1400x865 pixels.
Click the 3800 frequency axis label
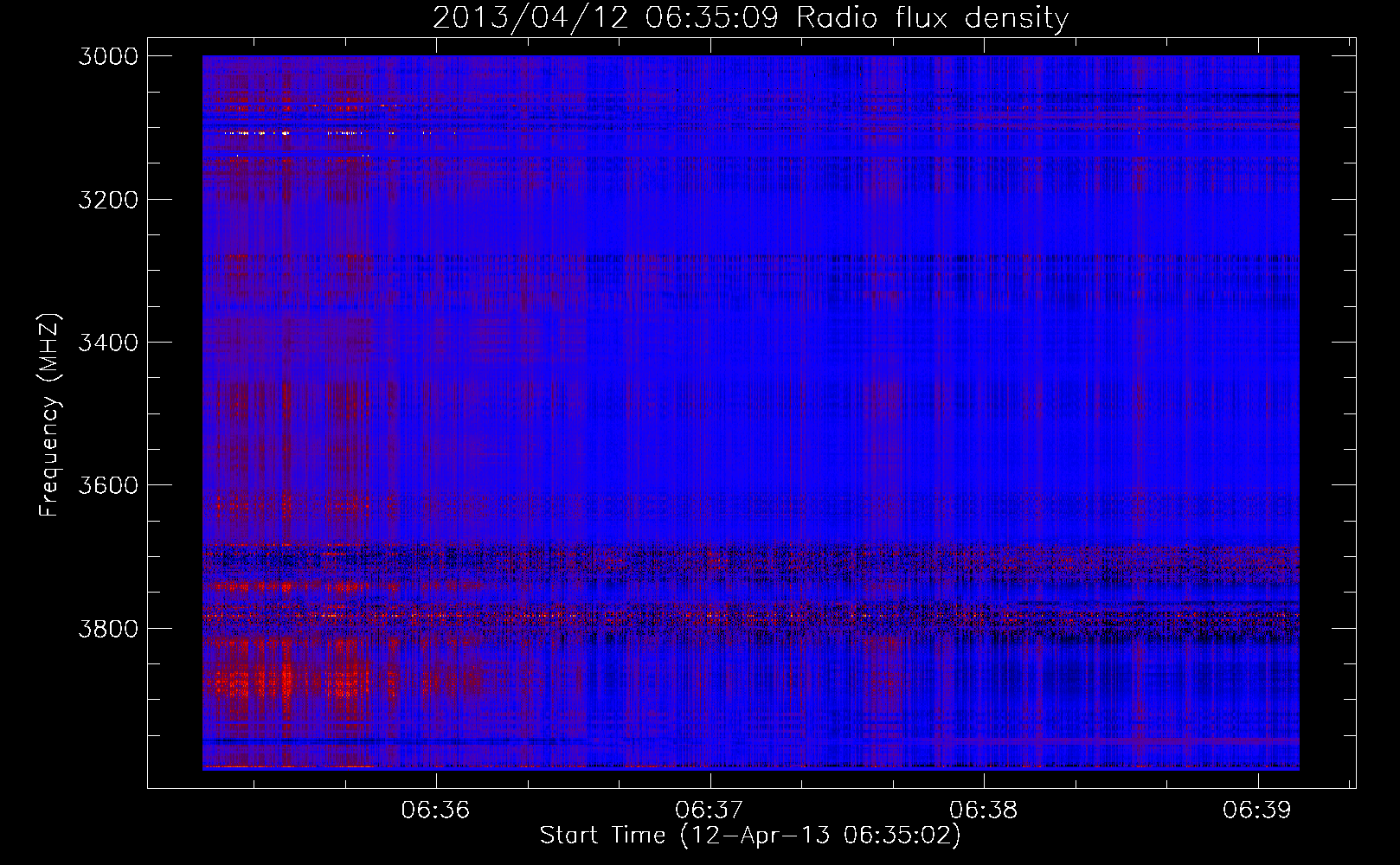point(107,628)
